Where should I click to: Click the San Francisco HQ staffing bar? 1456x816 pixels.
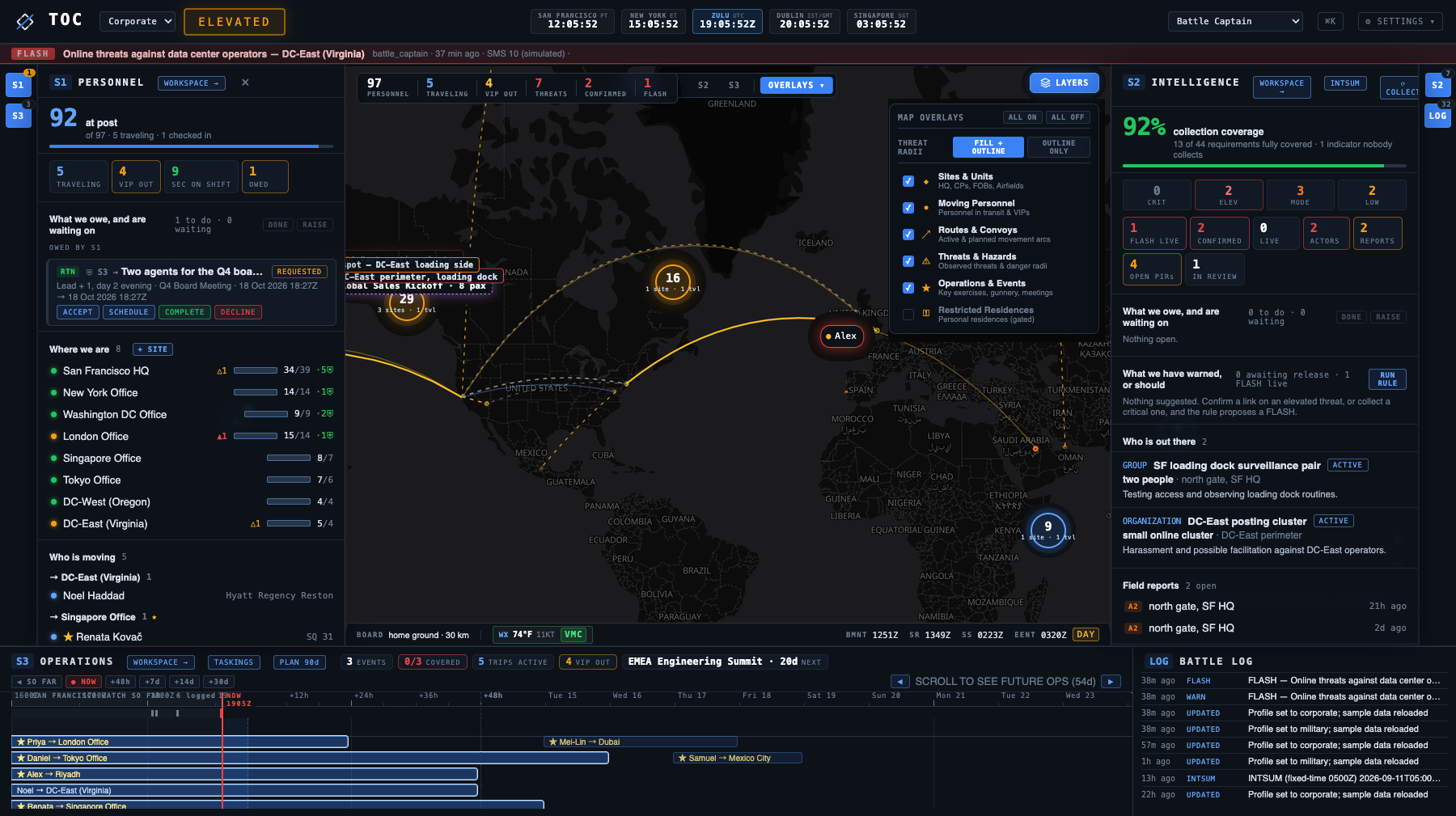click(256, 370)
